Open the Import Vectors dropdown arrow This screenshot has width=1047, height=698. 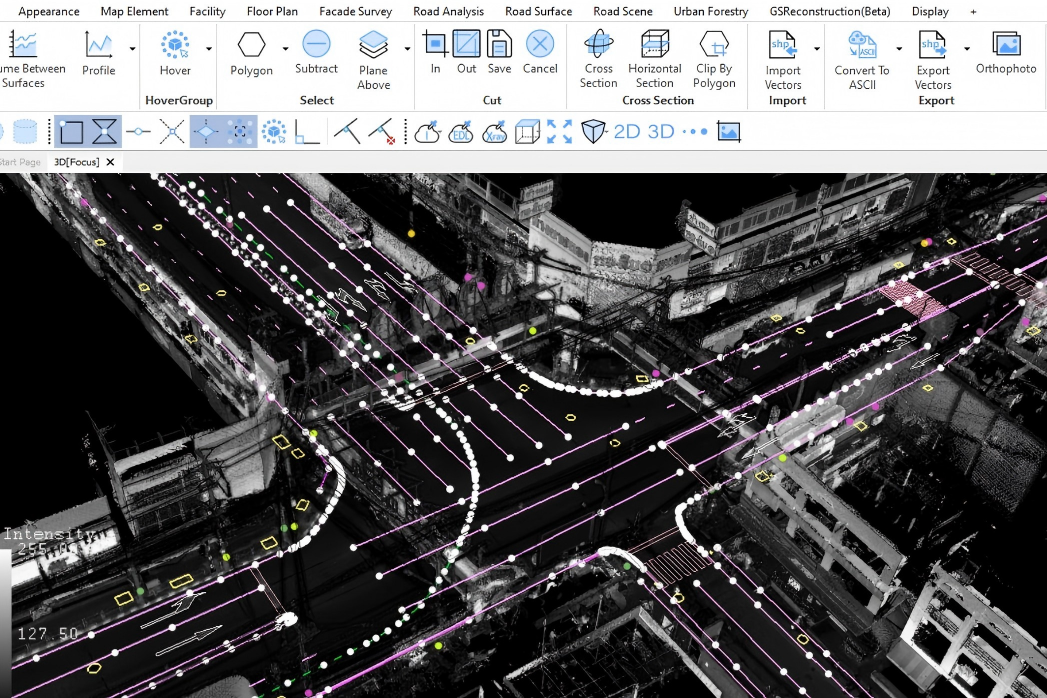(817, 48)
